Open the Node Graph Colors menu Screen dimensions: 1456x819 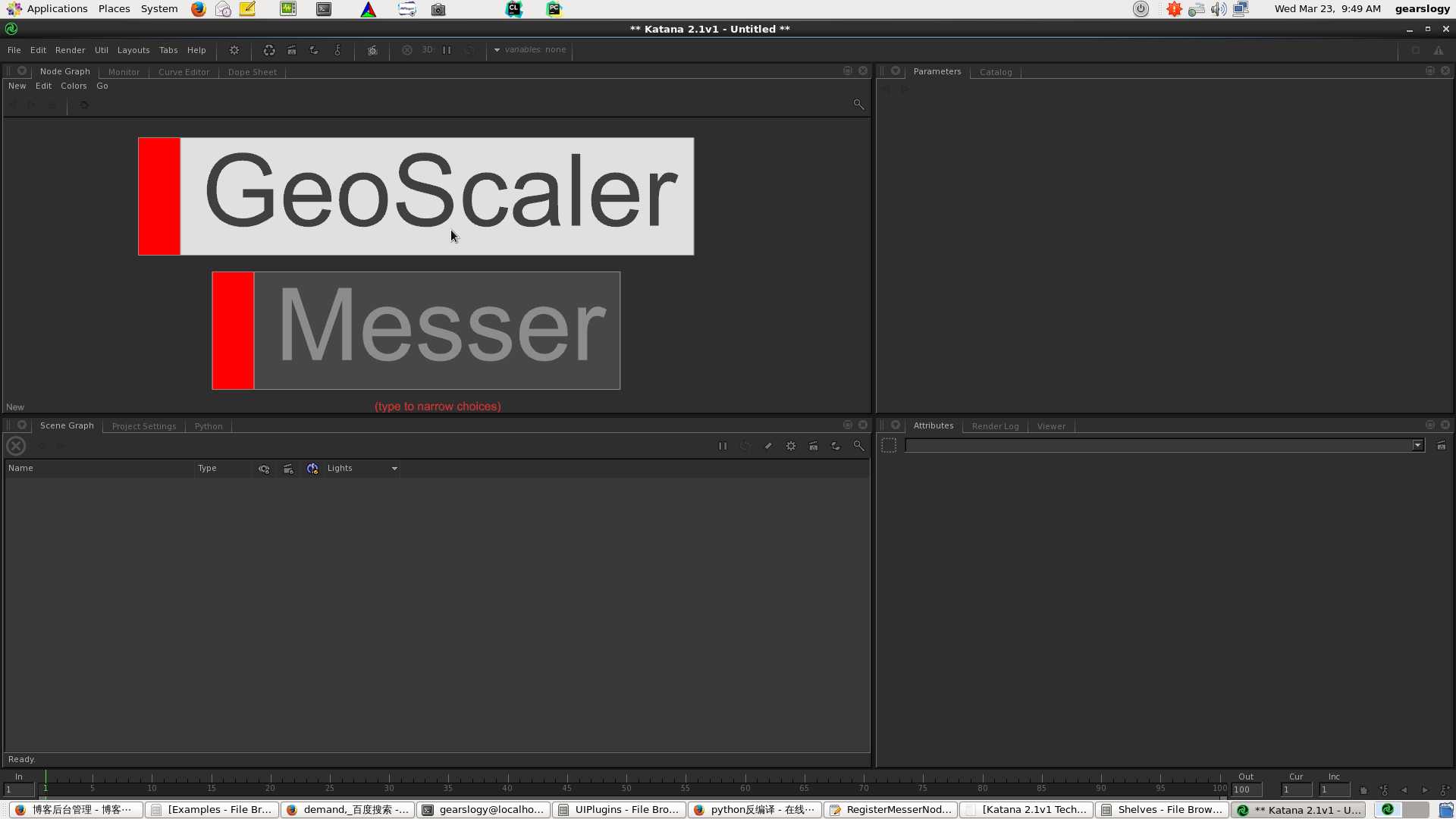pos(74,86)
